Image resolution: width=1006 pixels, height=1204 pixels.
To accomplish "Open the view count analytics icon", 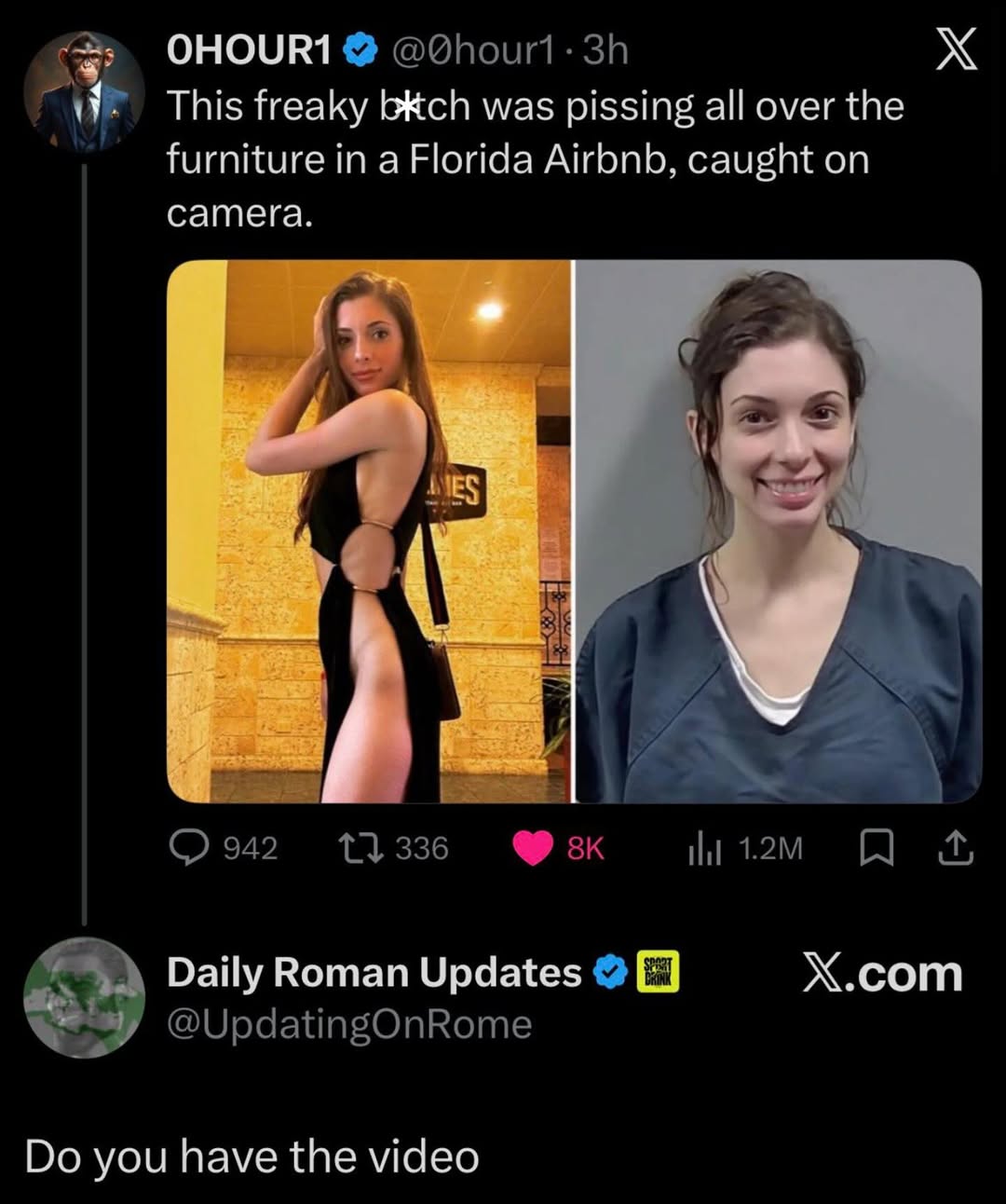I will coord(704,848).
